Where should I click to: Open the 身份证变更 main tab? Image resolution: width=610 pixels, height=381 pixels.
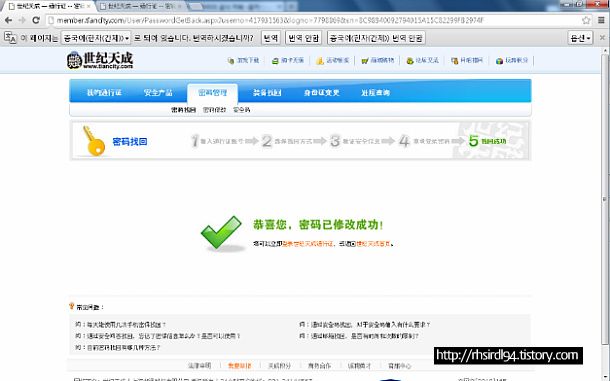tap(321, 93)
